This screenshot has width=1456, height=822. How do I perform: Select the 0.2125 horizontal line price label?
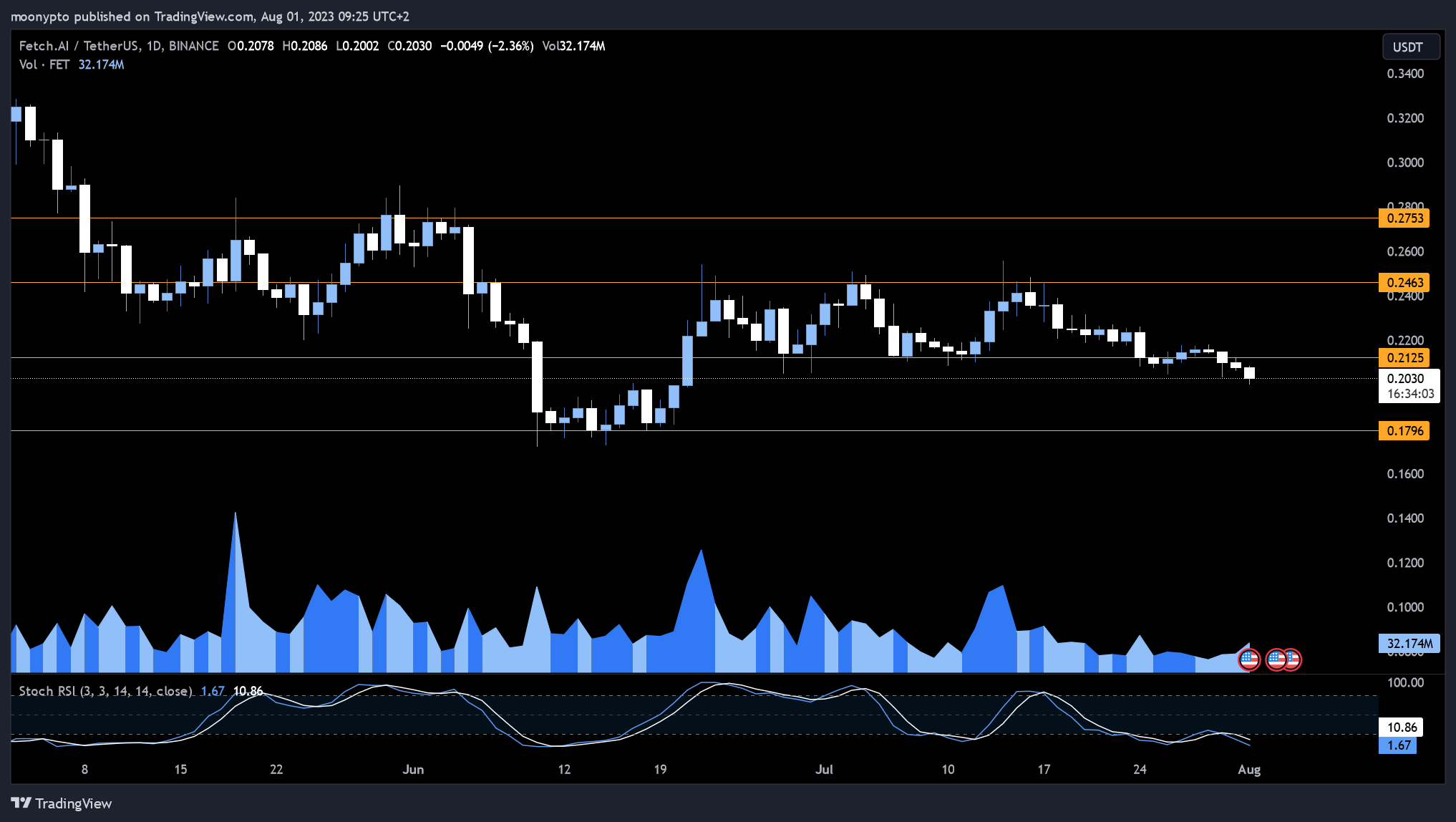click(x=1404, y=358)
